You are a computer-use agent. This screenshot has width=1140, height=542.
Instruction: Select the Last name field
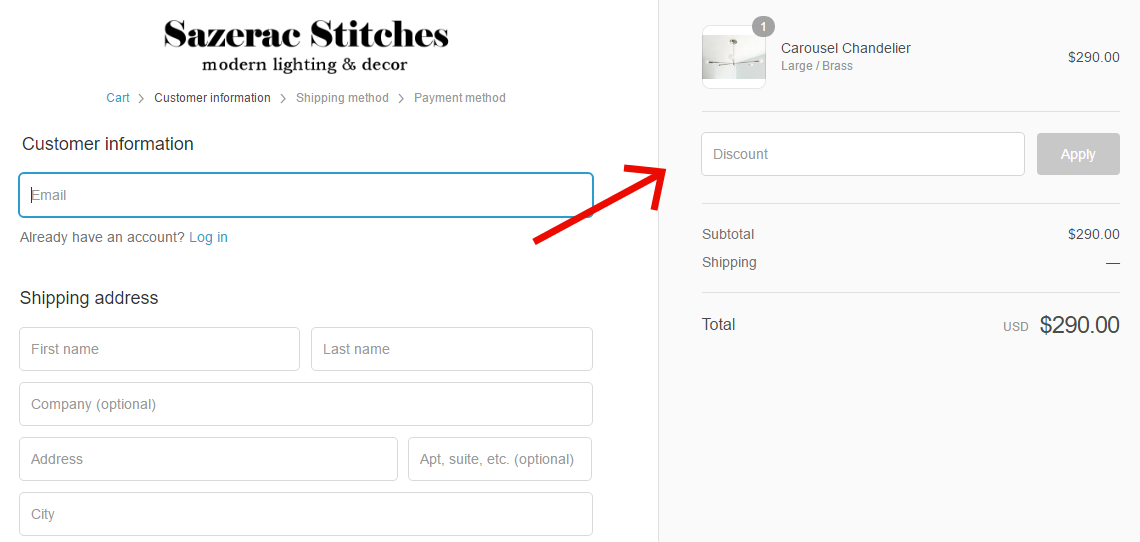(451, 349)
